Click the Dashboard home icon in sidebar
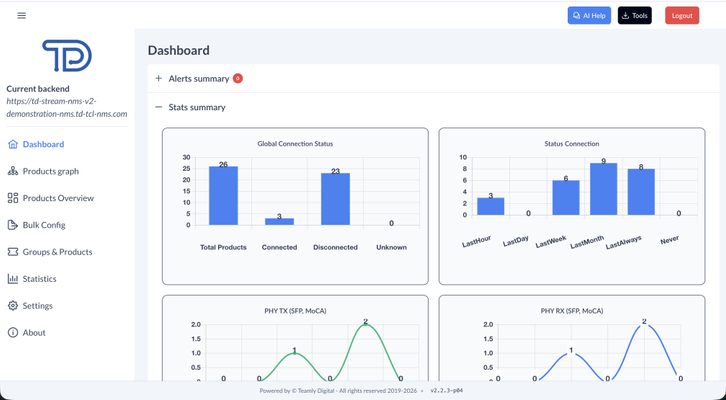The image size is (726, 400). [x=13, y=144]
